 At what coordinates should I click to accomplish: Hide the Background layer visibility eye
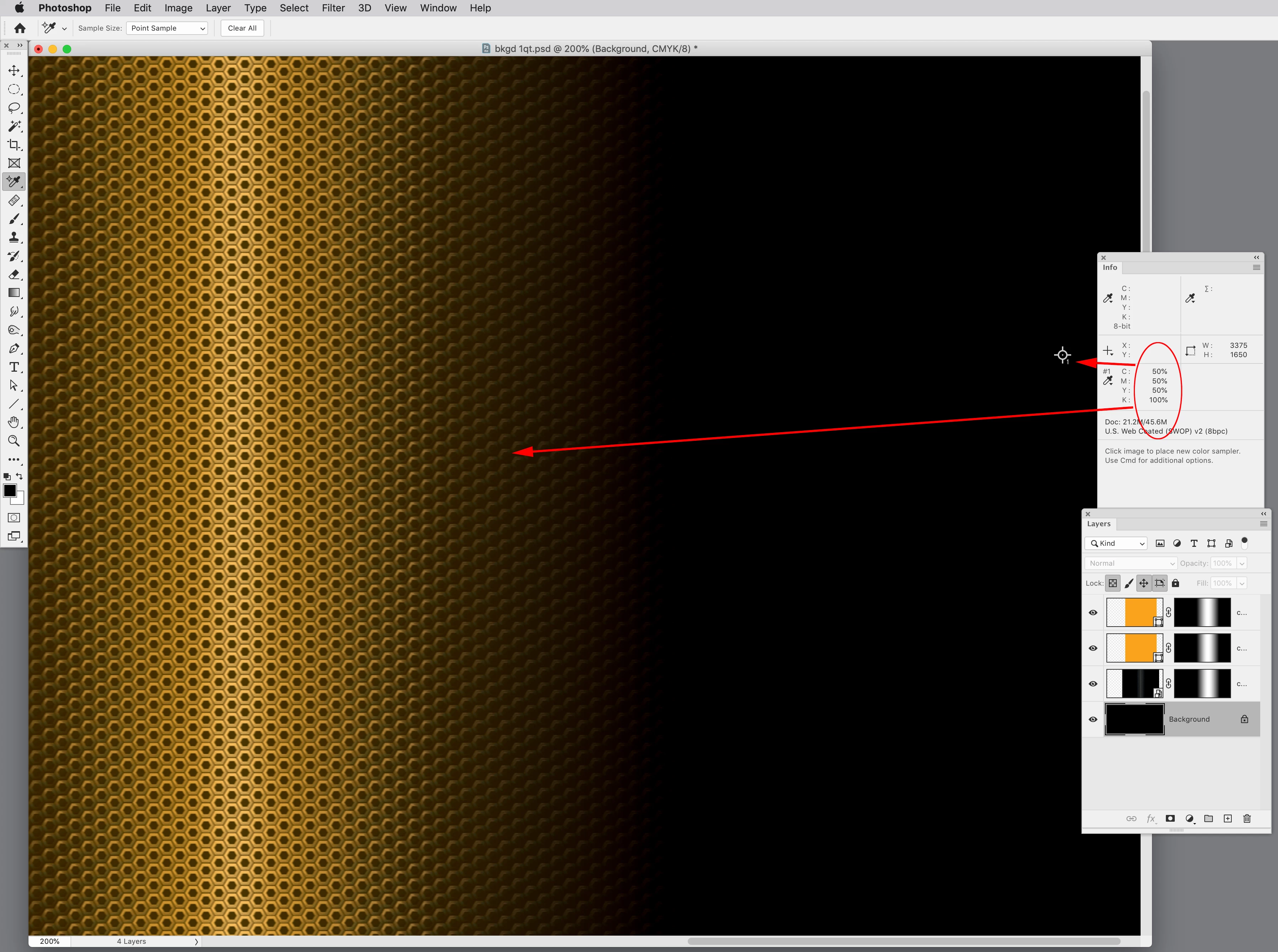click(1093, 719)
